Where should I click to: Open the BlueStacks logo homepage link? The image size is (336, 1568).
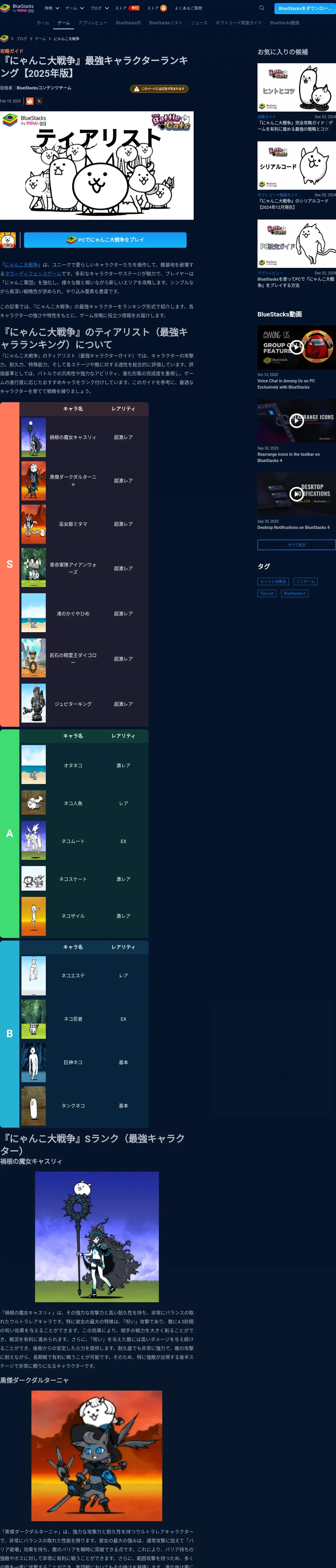click(x=17, y=8)
